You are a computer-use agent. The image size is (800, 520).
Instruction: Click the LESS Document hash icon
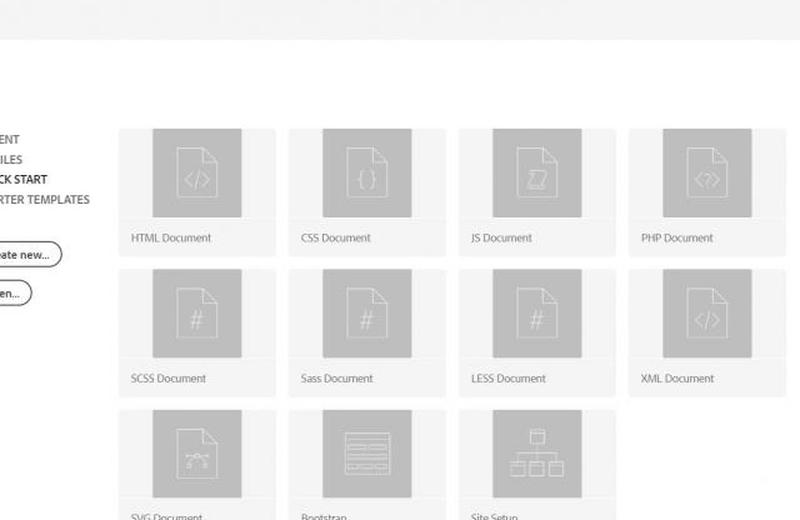pyautogui.click(x=537, y=312)
